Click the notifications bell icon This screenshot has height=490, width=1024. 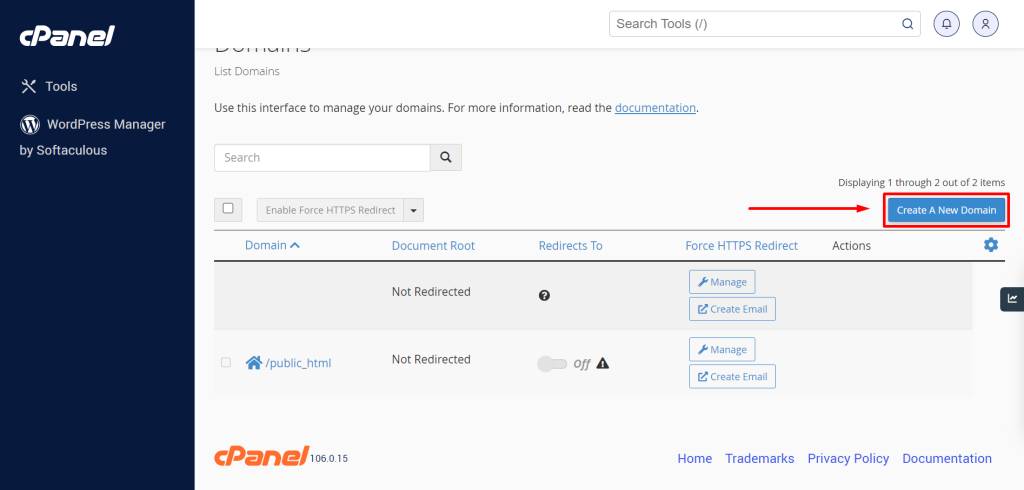click(x=946, y=24)
